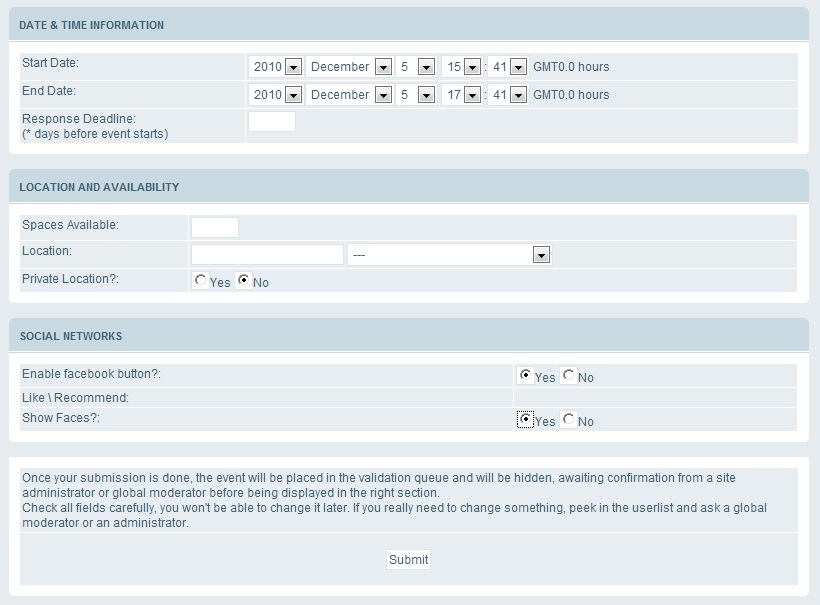This screenshot has width=820, height=605.
Task: Click the Submit button
Action: click(x=408, y=560)
